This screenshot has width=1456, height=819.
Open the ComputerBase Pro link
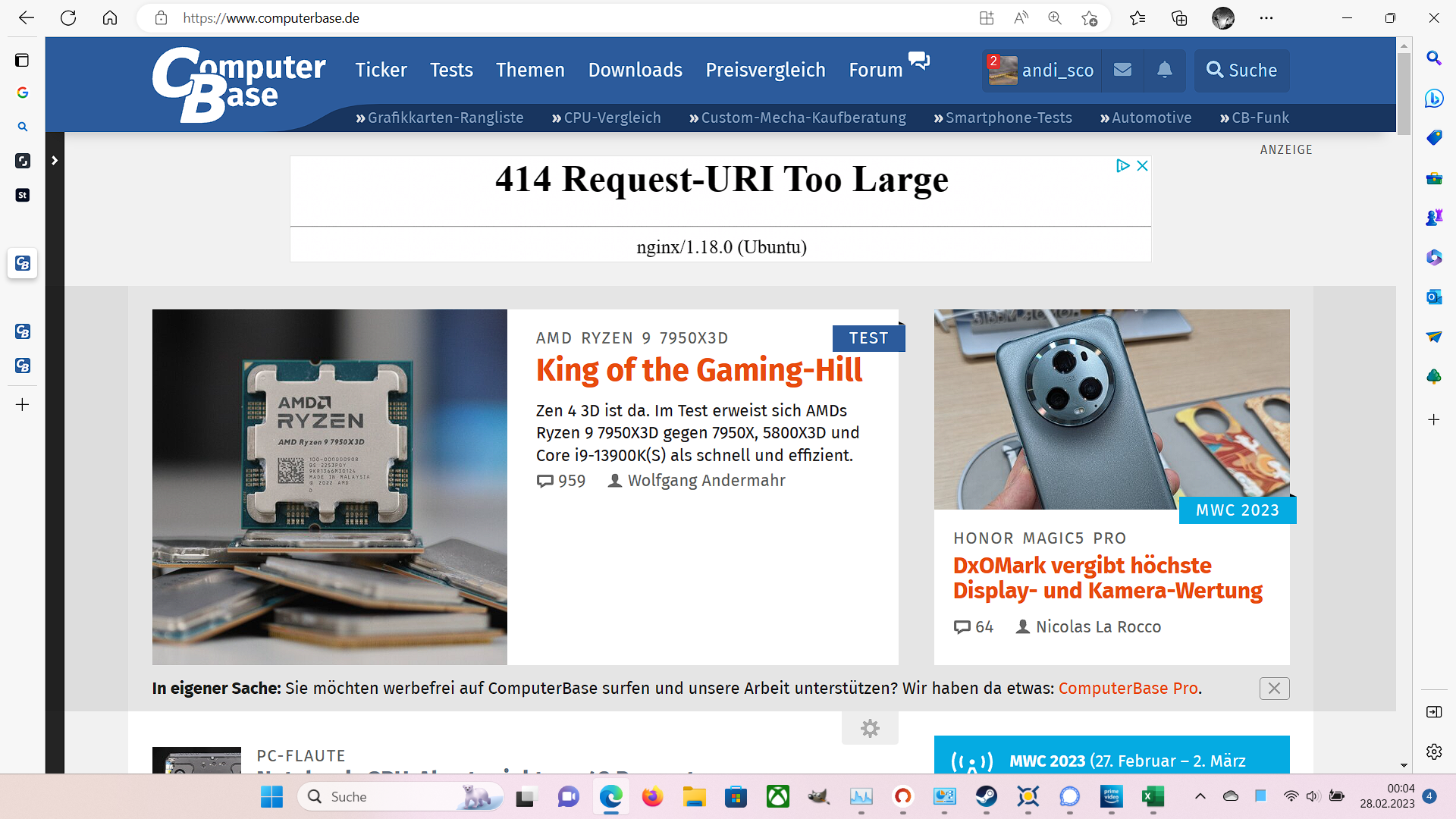(1128, 688)
